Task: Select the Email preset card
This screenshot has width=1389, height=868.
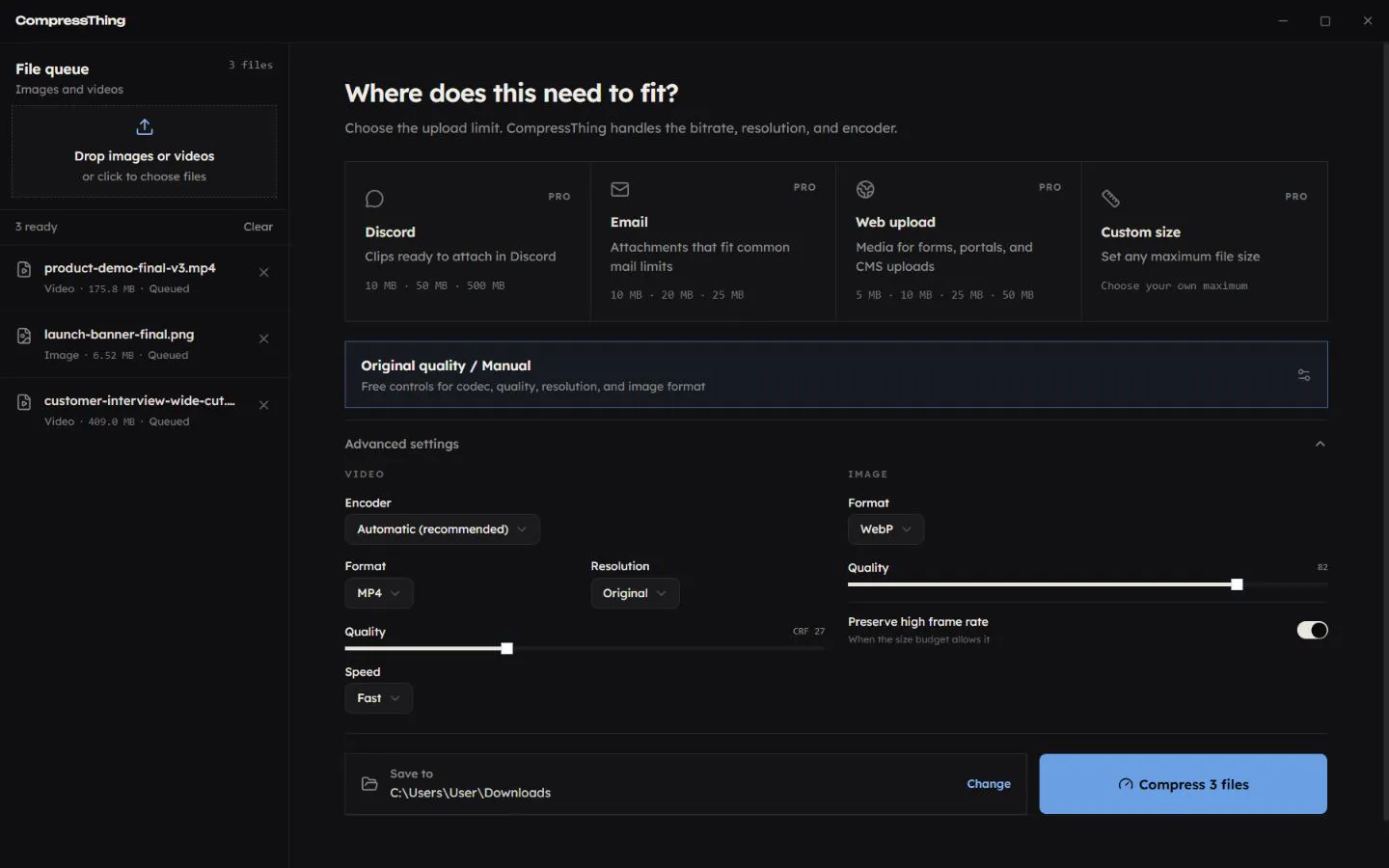Action: tap(713, 241)
